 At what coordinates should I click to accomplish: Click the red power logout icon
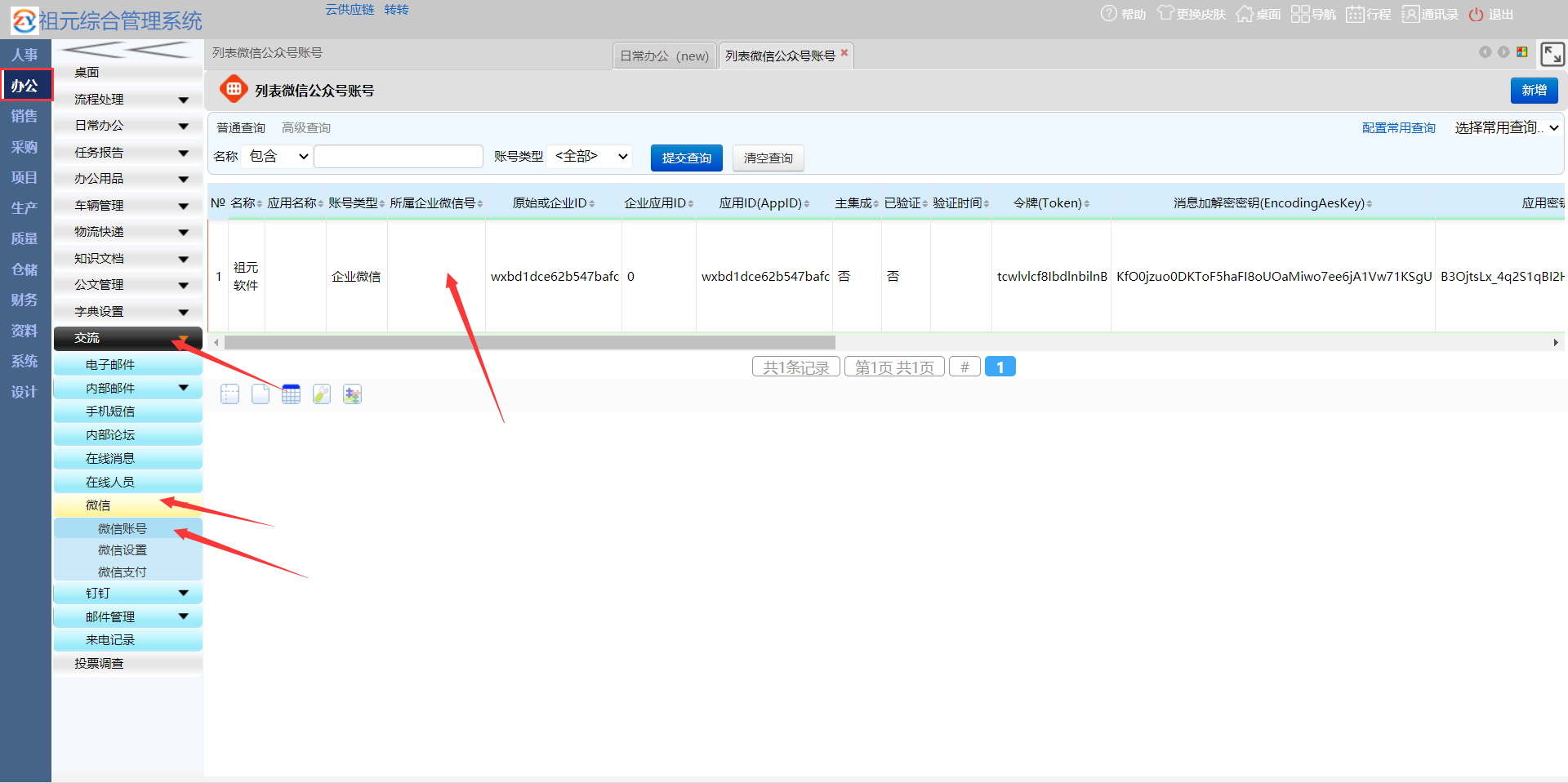1476,15
